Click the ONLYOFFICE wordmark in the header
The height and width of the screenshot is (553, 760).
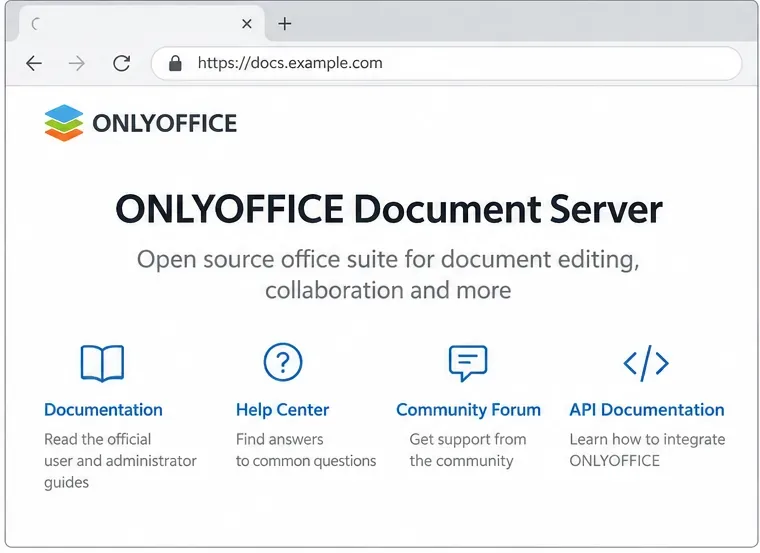point(165,123)
